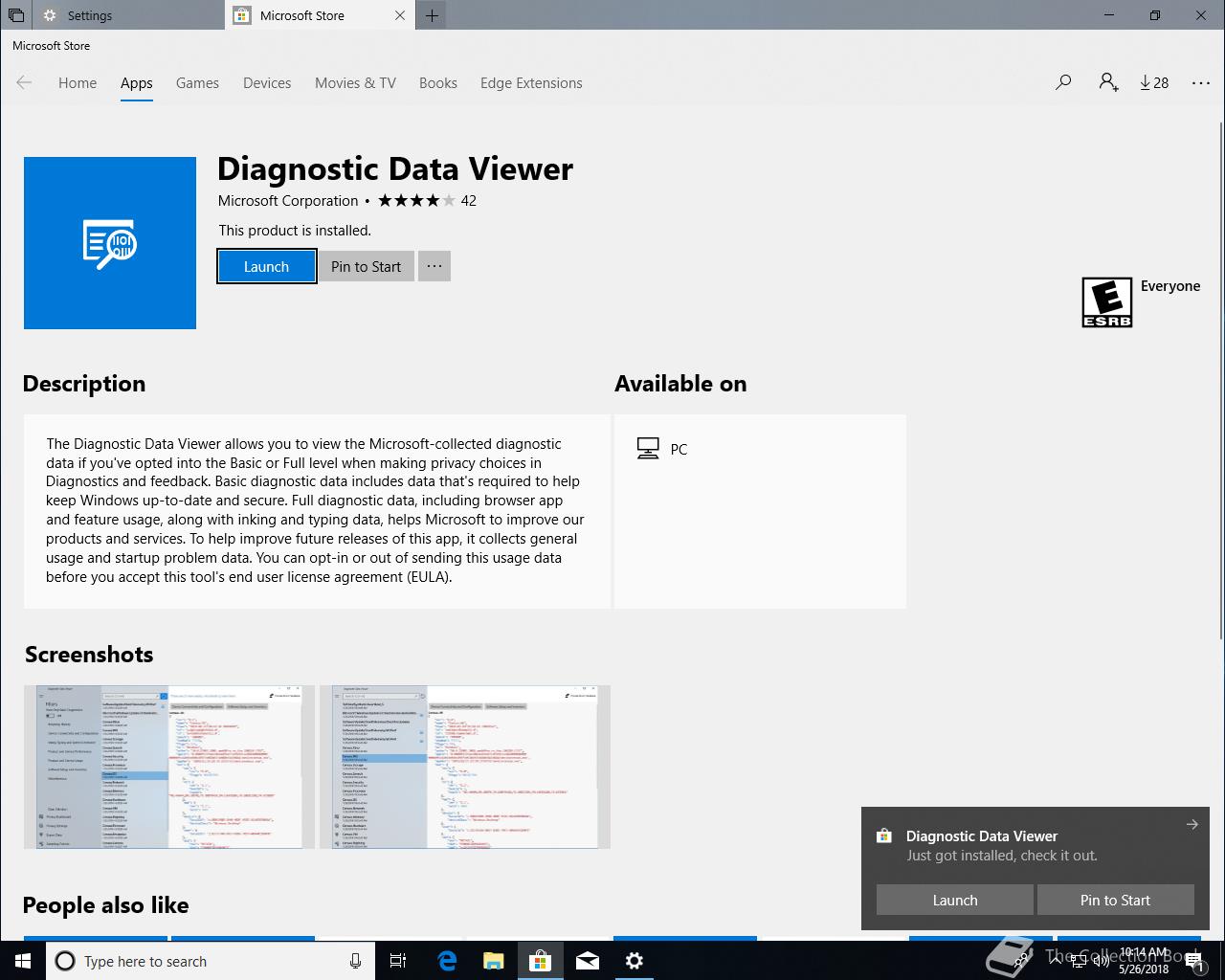1225x980 pixels.
Task: Open the tab preview icon in the title bar
Action: point(16,15)
